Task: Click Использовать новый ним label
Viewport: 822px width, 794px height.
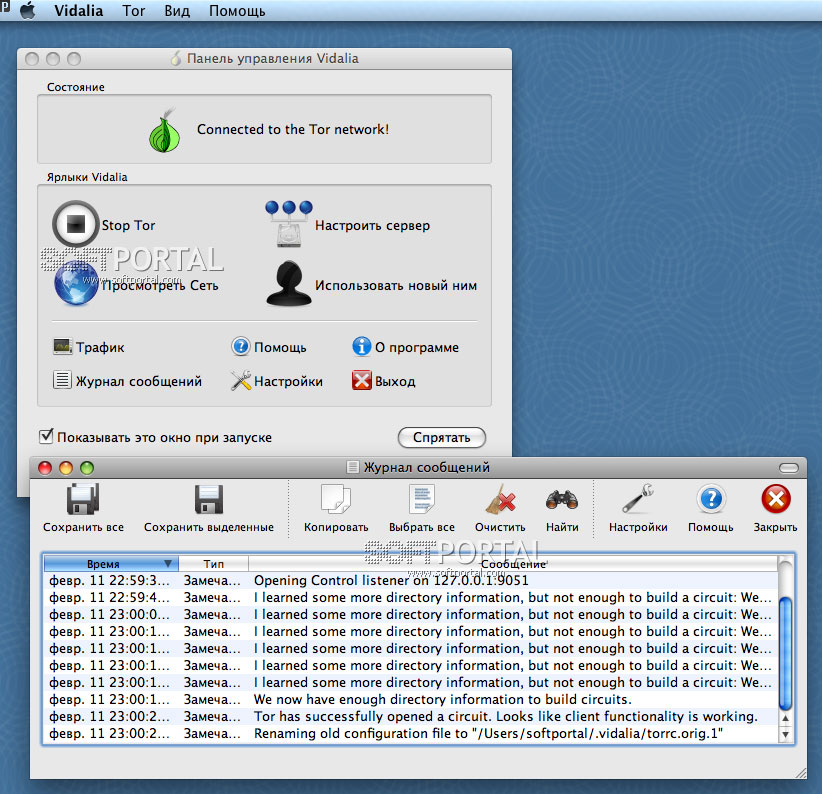Action: coord(396,285)
